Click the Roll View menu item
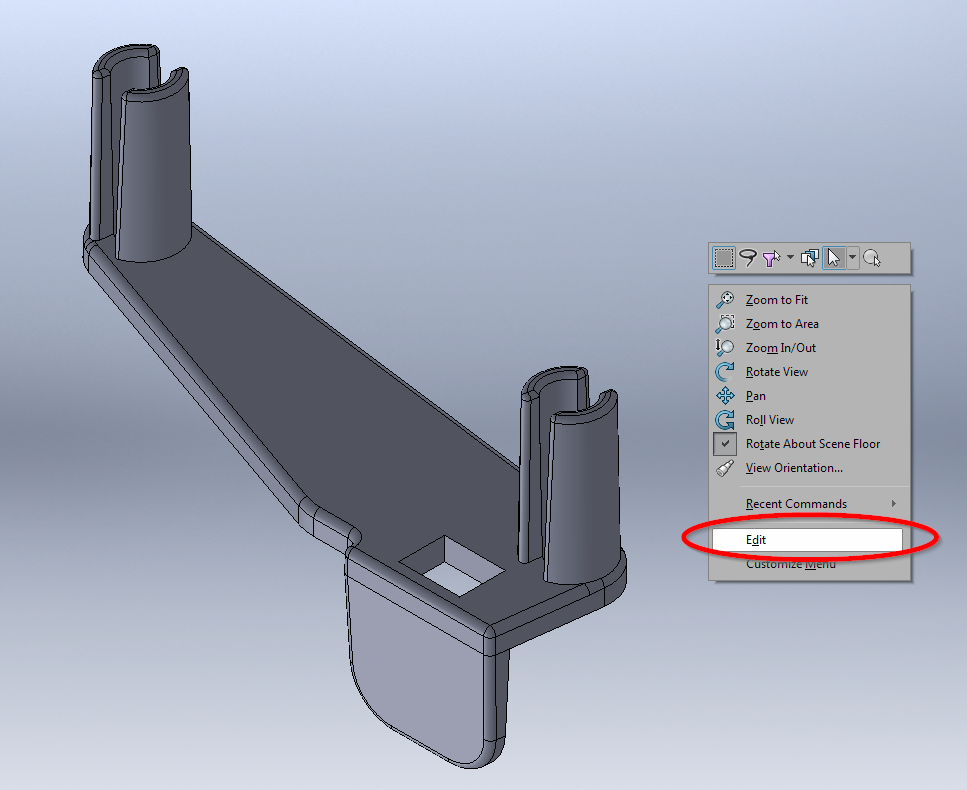 coord(809,420)
